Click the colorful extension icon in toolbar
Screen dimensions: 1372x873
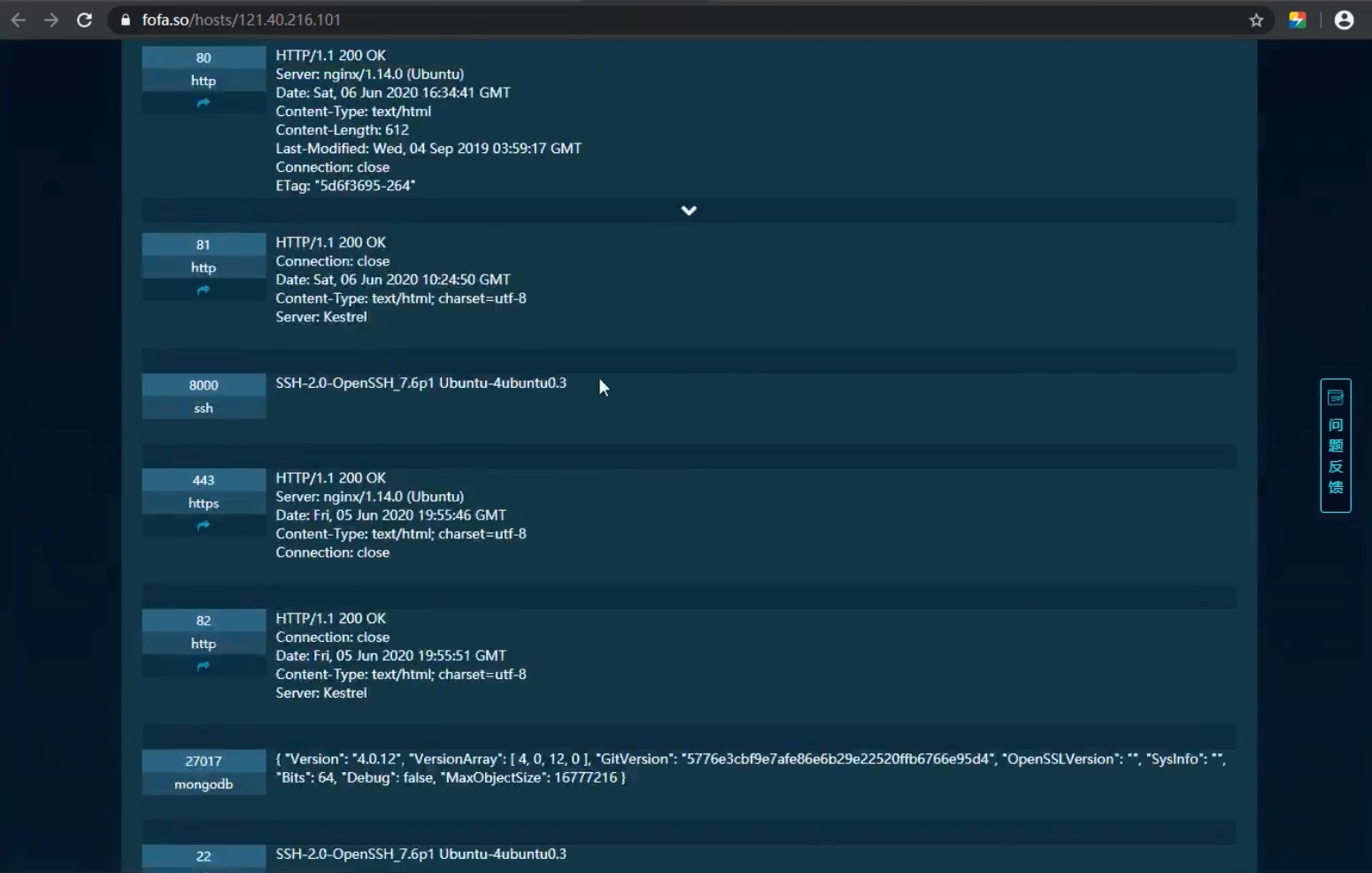1298,20
